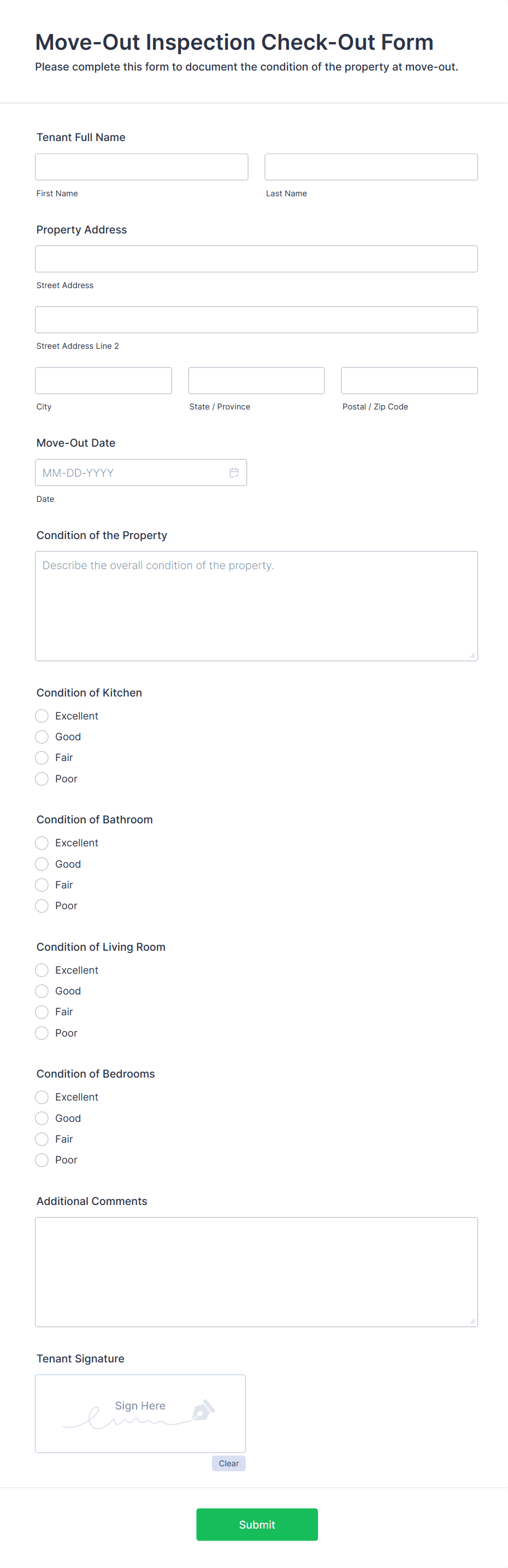
Task: Mark Poor for Condition of Bedrooms
Action: [42, 1160]
